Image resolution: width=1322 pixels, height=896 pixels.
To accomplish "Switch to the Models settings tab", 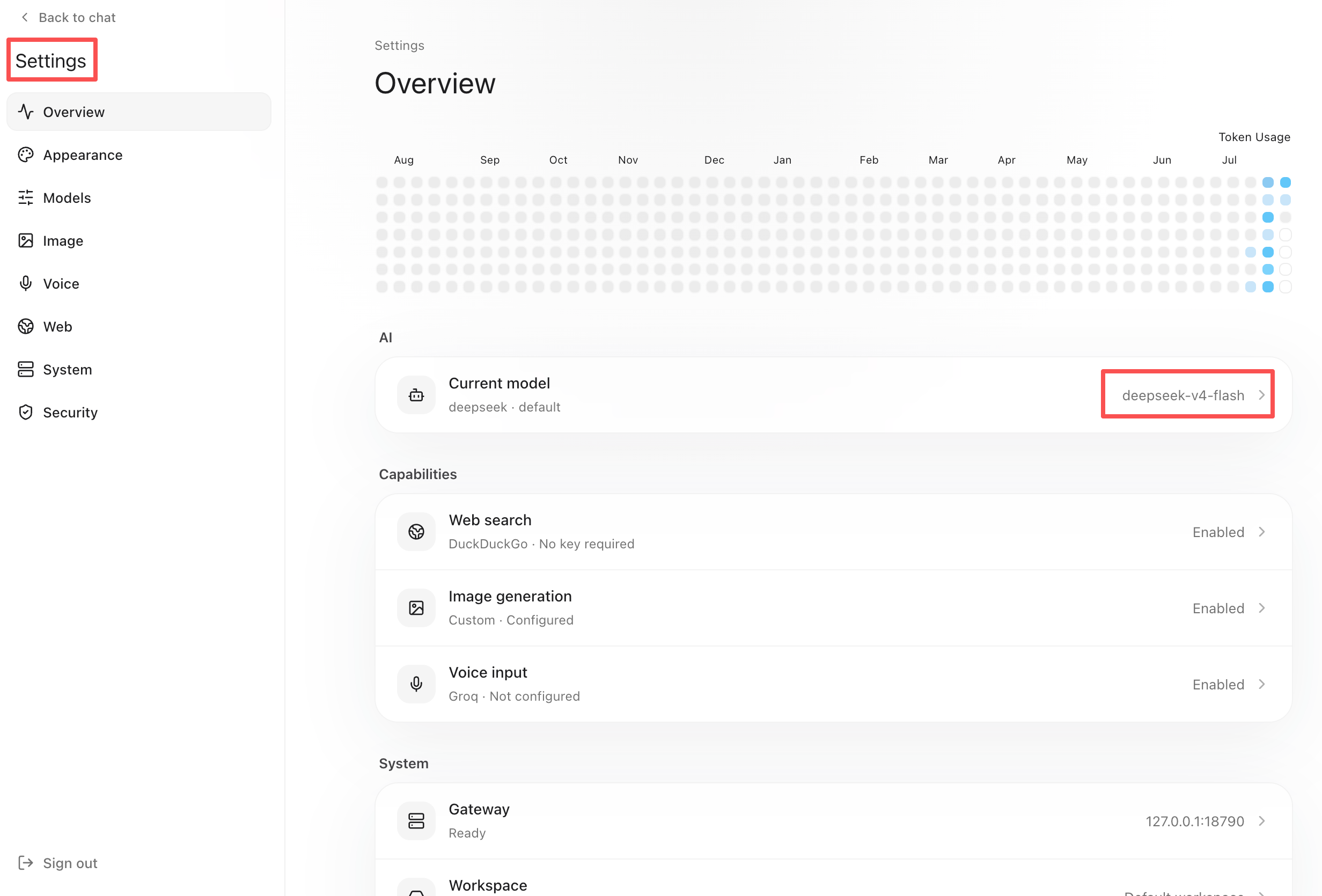I will point(139,197).
